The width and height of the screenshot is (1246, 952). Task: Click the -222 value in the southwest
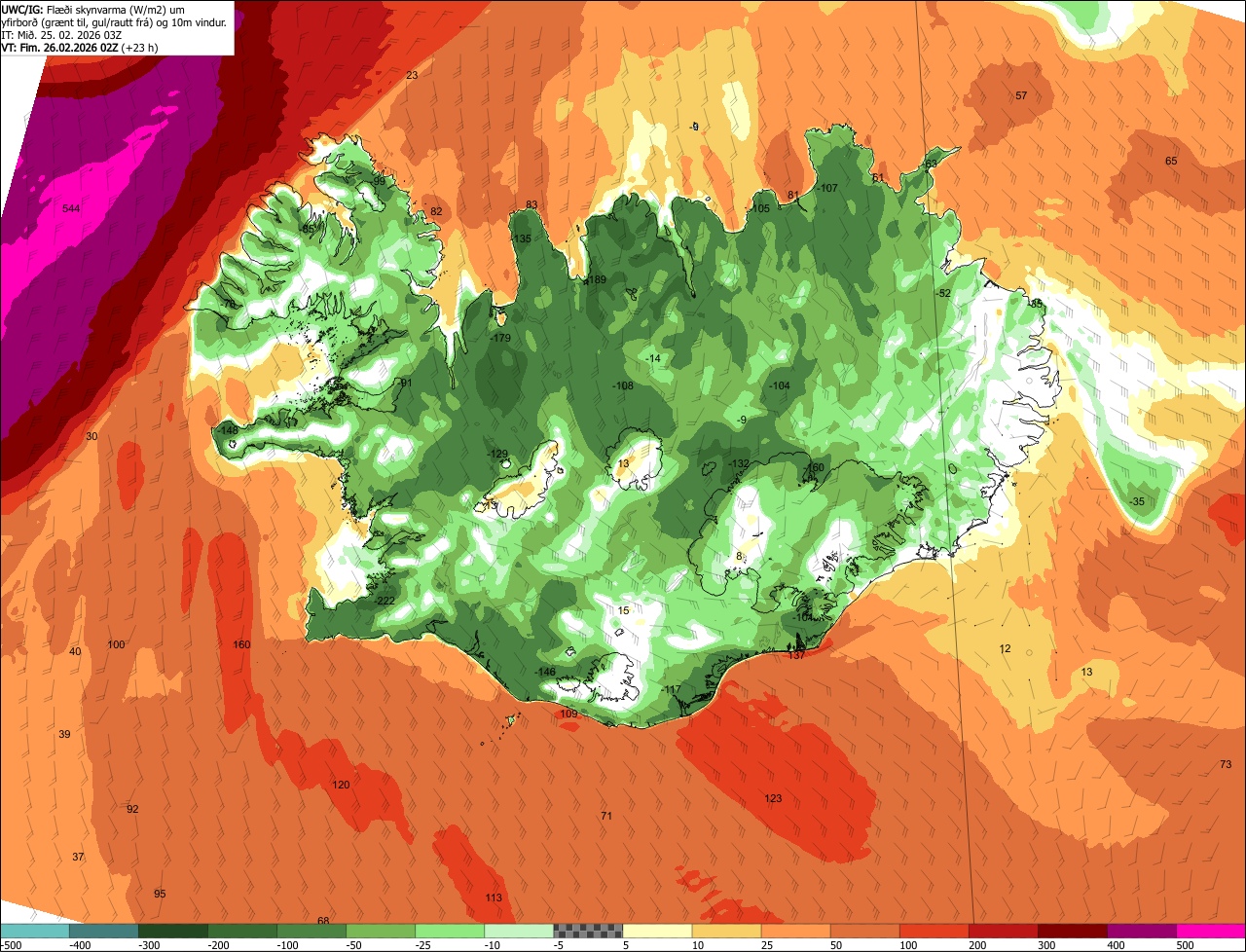(385, 601)
